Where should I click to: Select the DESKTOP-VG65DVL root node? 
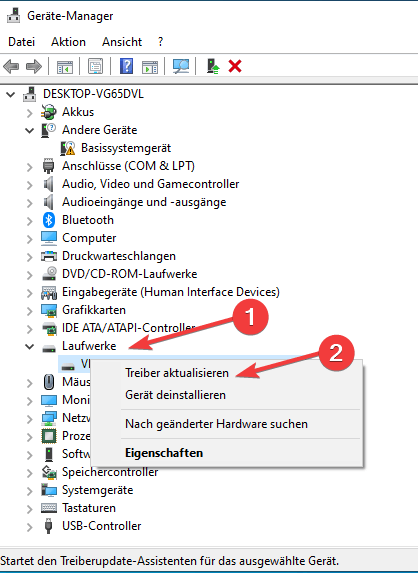93,94
